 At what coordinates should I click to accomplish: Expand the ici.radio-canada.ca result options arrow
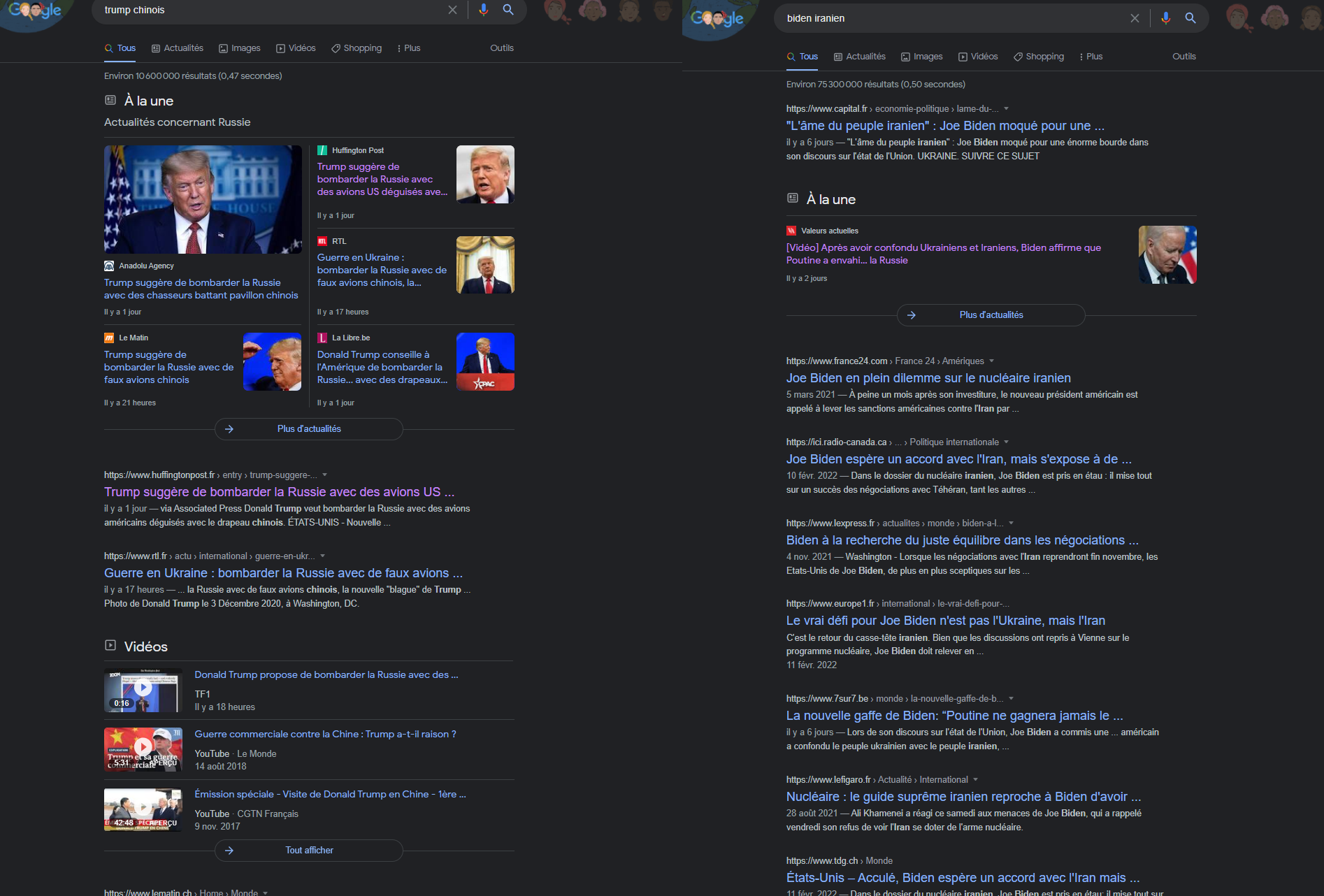coord(1007,442)
